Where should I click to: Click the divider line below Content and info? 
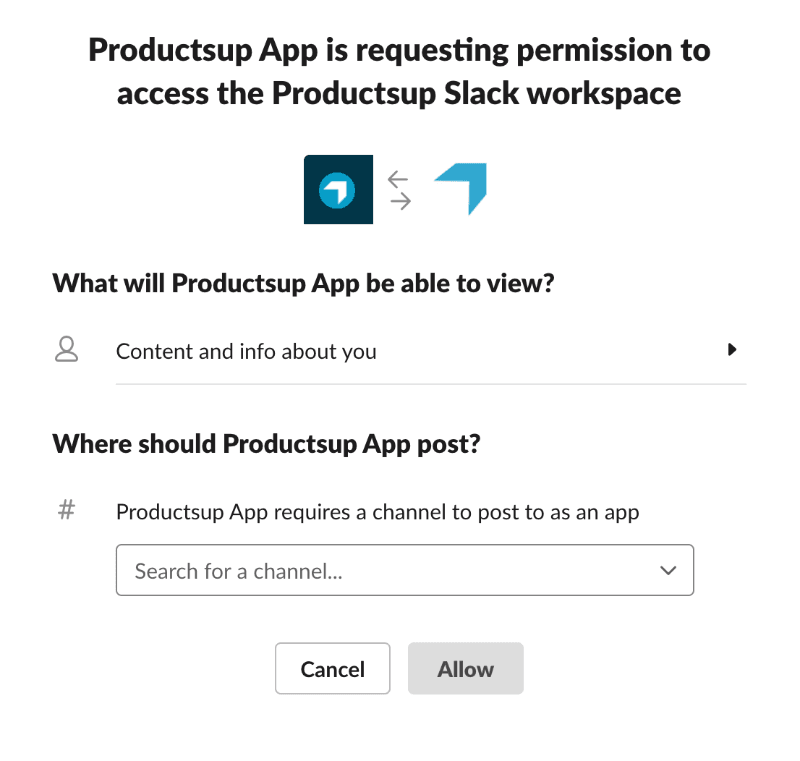[x=430, y=383]
